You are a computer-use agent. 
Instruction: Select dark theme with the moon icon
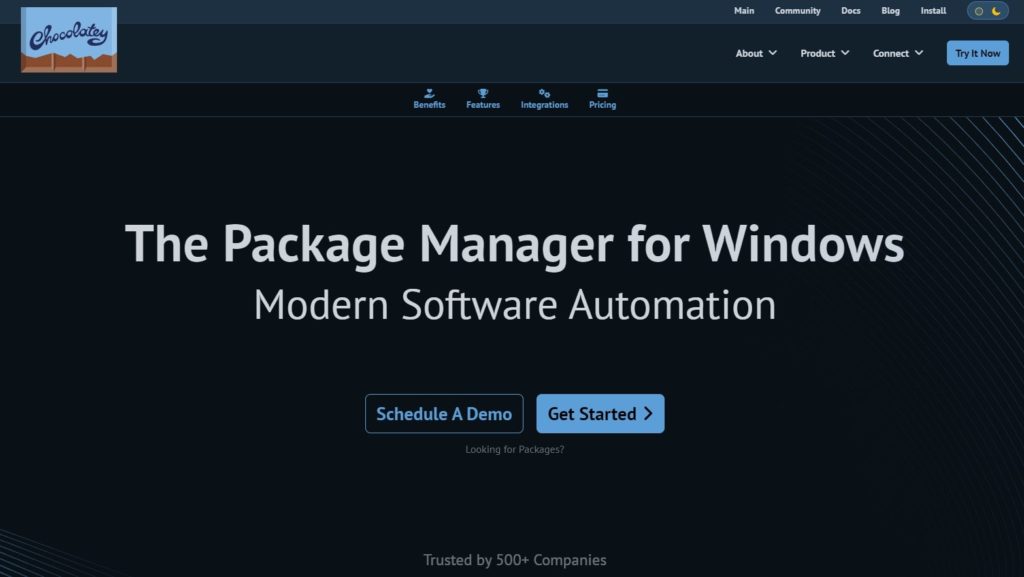996,11
